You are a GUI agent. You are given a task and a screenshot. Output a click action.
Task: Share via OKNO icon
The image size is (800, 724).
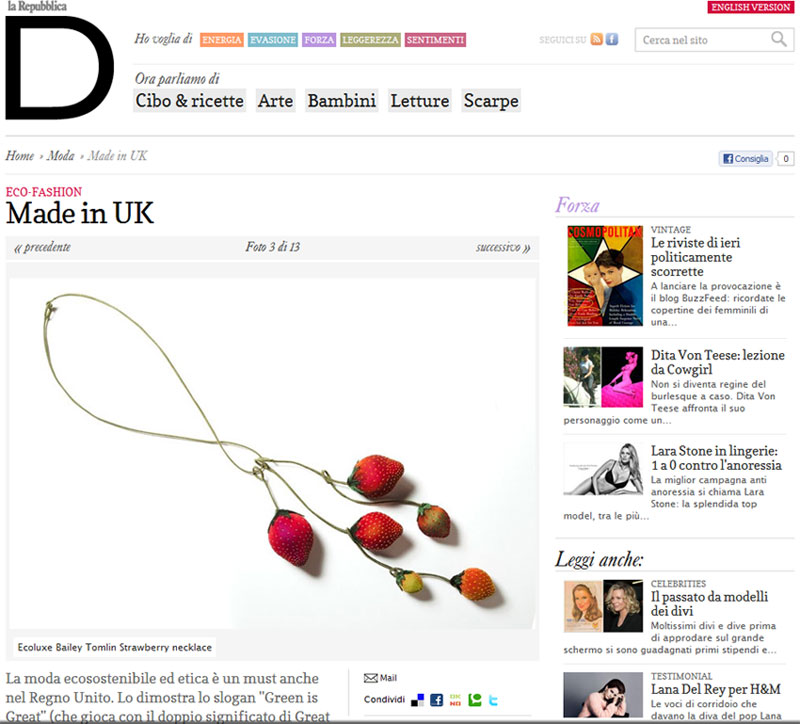[x=455, y=700]
